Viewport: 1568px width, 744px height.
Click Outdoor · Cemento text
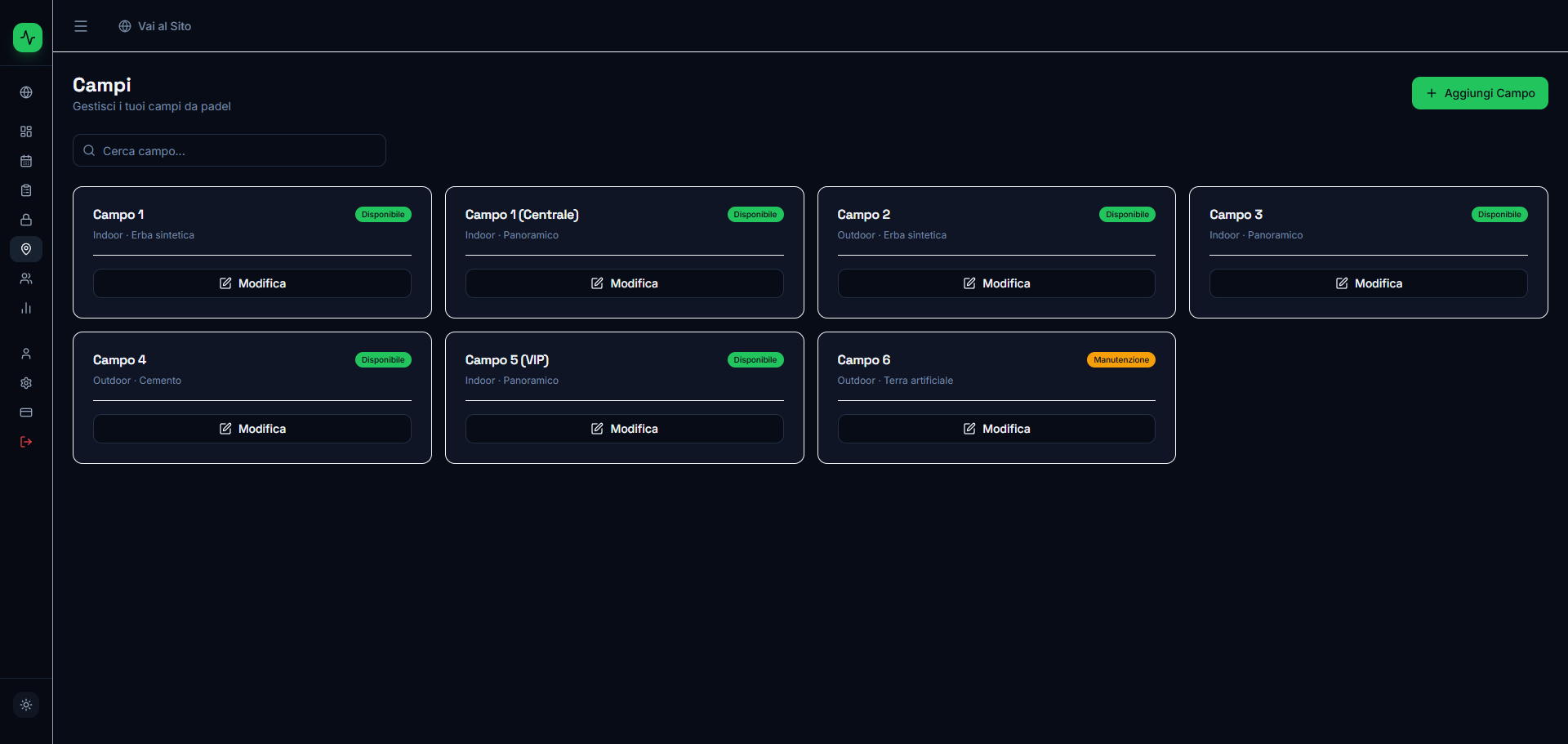(137, 381)
